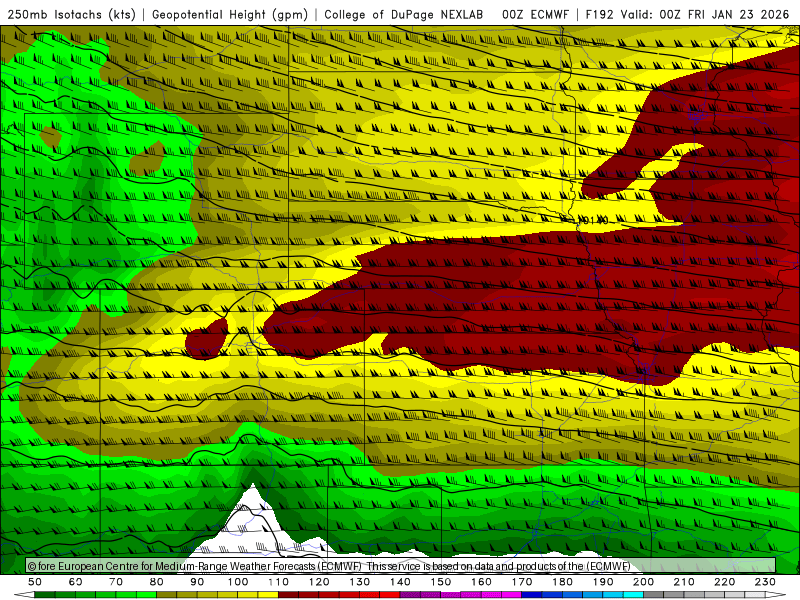Image resolution: width=800 pixels, height=600 pixels.
Task: Click the "00Z ECMWF" model run label
Action: click(535, 15)
